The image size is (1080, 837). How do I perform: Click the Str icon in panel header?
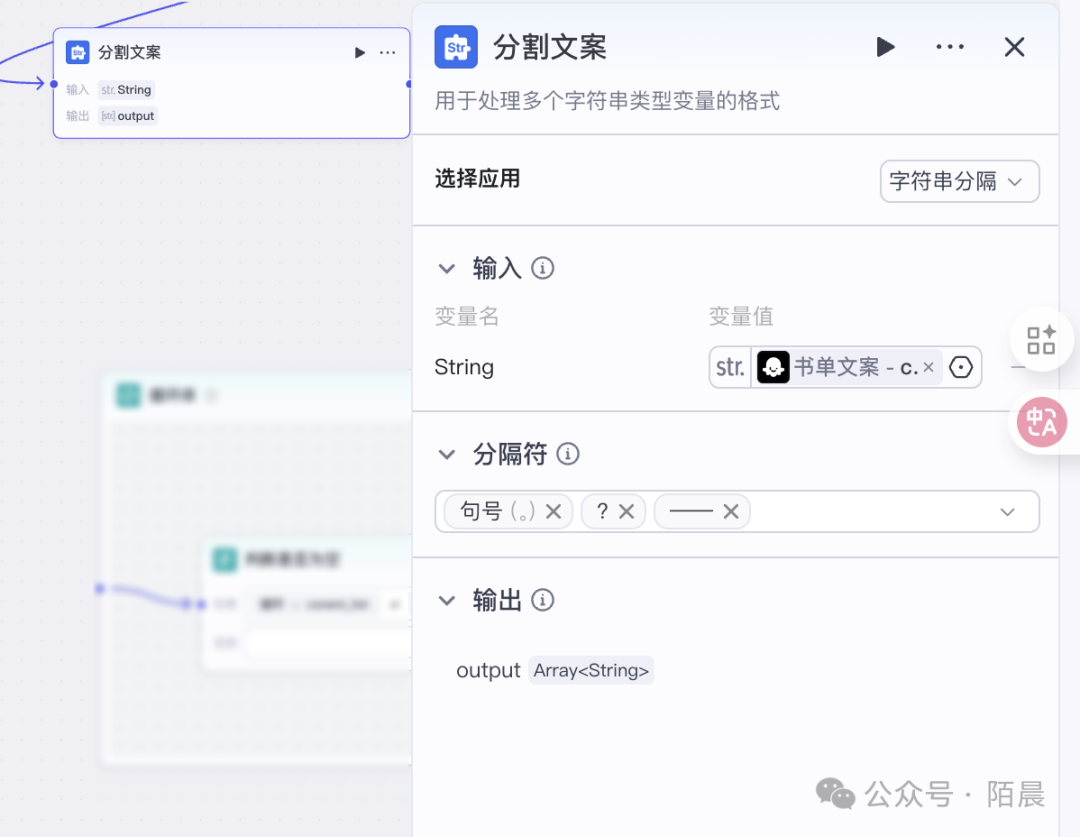(456, 47)
